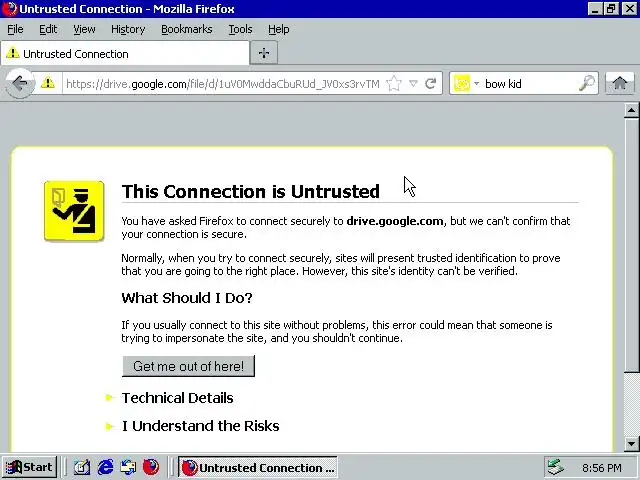This screenshot has height=480, width=640.
Task: Click the scrollbar up arrow
Action: (631, 110)
